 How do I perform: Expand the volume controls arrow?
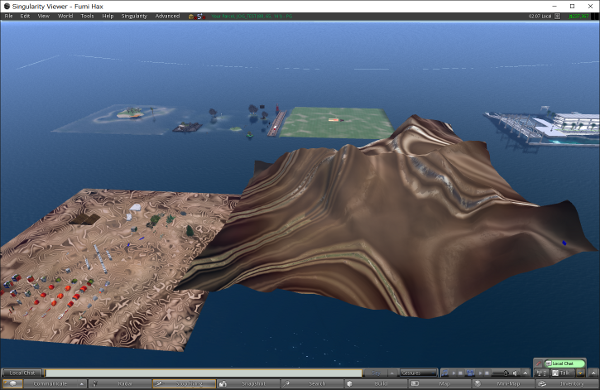[x=525, y=373]
